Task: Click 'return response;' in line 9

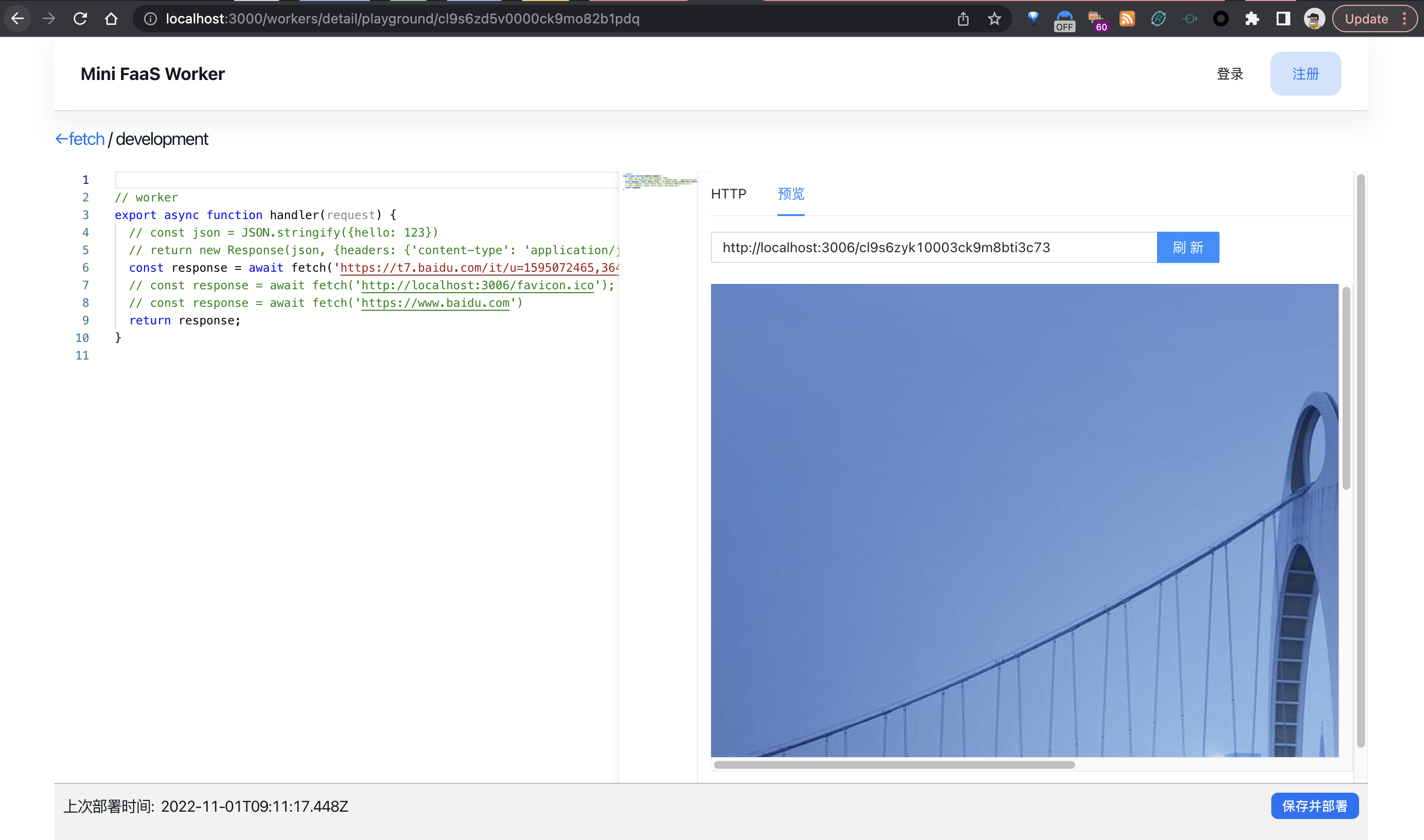Action: coord(184,320)
